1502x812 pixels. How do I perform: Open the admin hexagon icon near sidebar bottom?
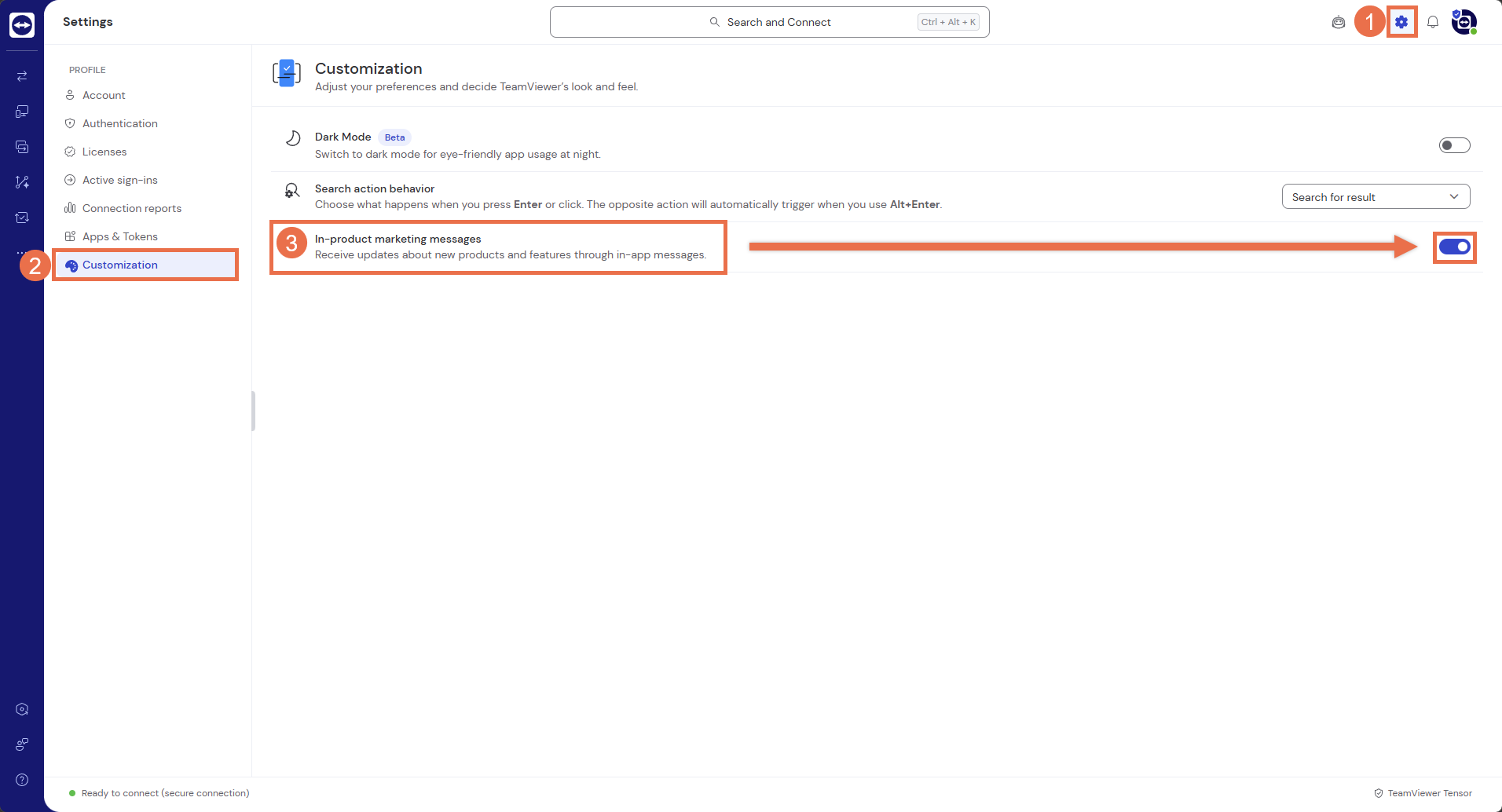point(22,709)
